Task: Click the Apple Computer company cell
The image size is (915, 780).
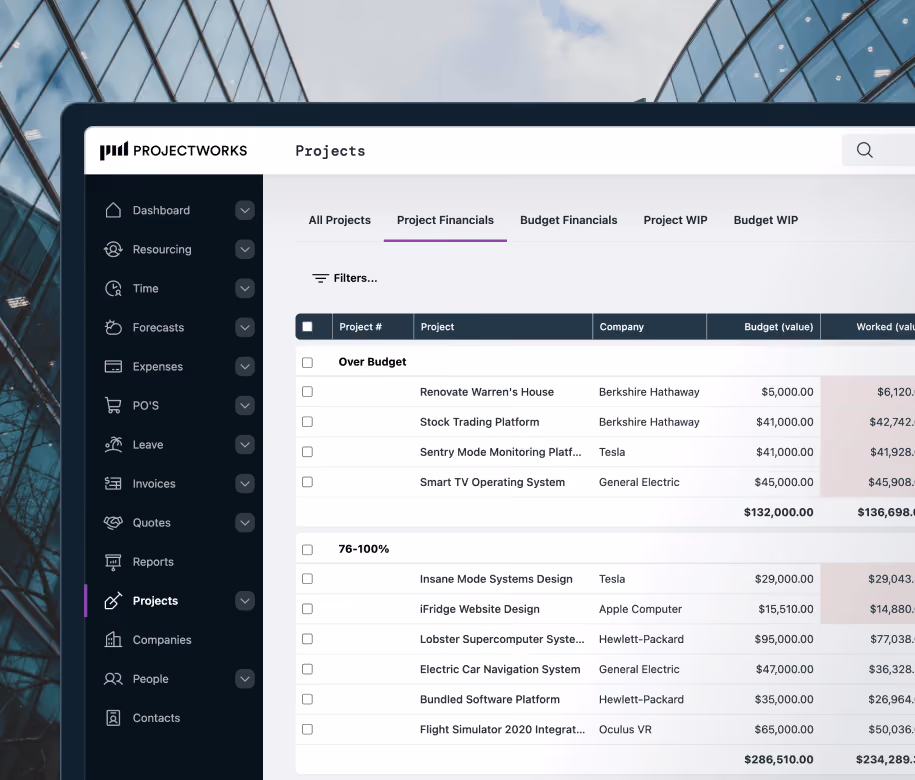Action: pos(640,609)
